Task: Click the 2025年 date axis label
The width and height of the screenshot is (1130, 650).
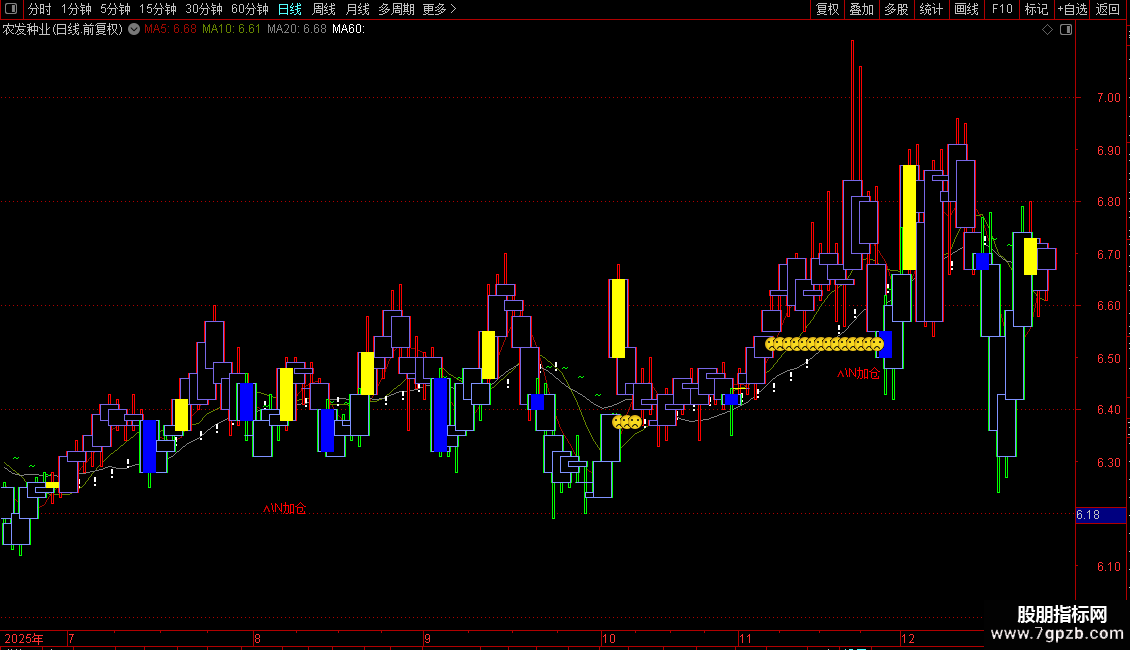Action: [24, 638]
